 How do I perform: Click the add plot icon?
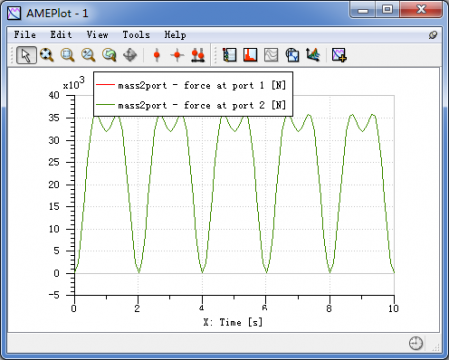pyautogui.click(x=339, y=55)
